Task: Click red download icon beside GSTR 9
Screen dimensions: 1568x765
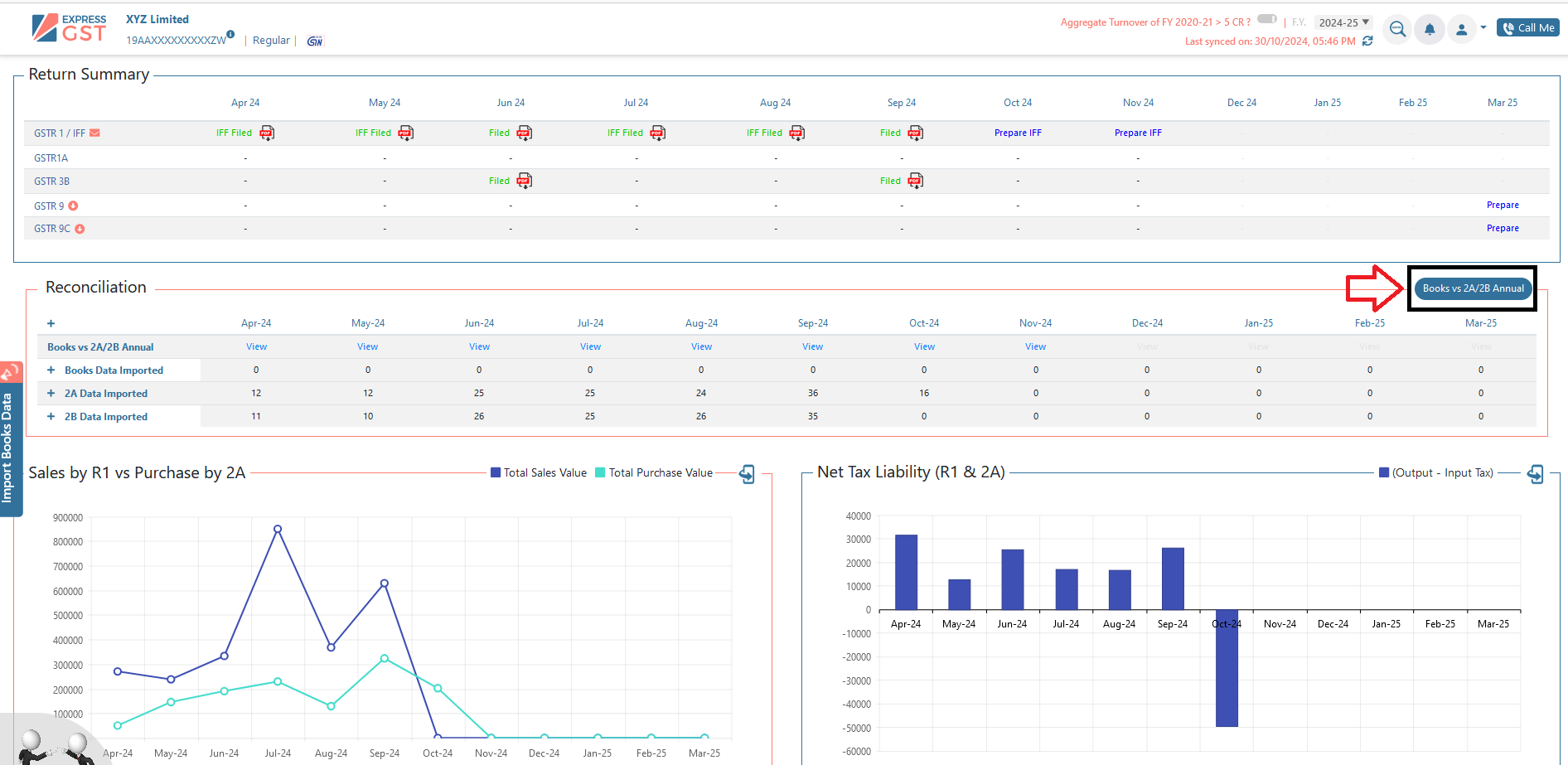Action: (73, 206)
